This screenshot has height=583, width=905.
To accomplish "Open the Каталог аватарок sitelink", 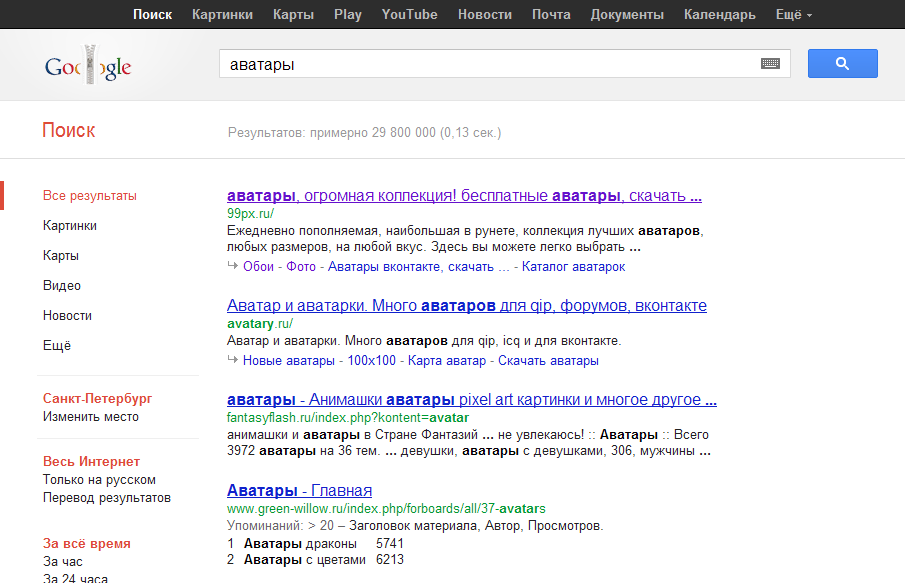I will [573, 267].
